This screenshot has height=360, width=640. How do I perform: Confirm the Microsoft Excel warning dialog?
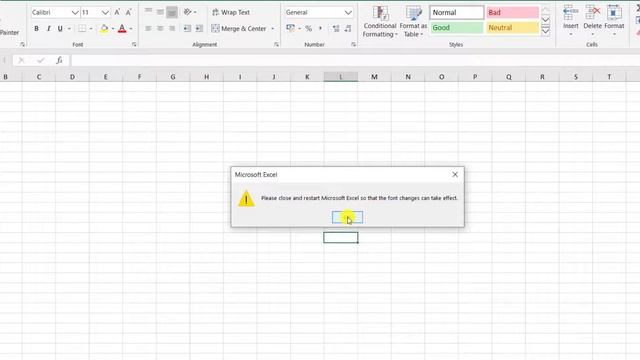click(x=347, y=217)
